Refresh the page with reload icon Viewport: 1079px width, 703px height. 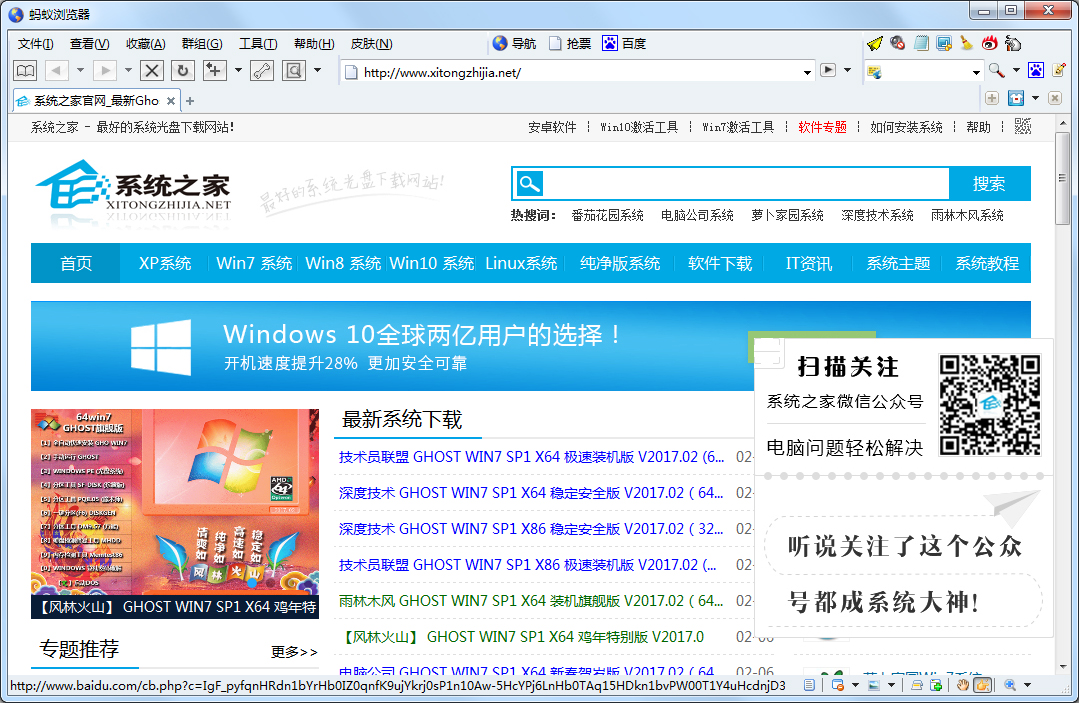(x=182, y=70)
